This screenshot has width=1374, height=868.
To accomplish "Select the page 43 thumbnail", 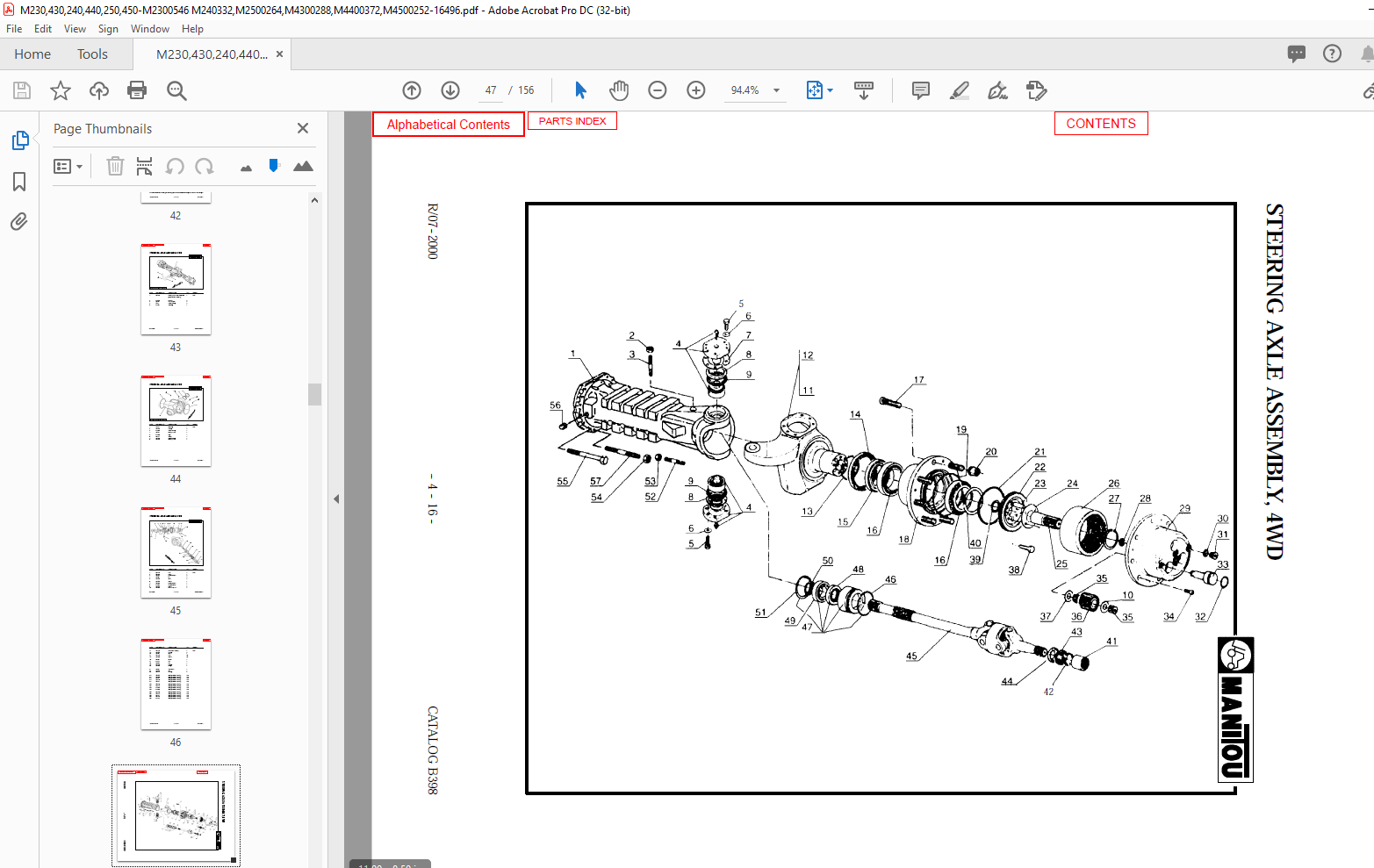I will pyautogui.click(x=176, y=289).
